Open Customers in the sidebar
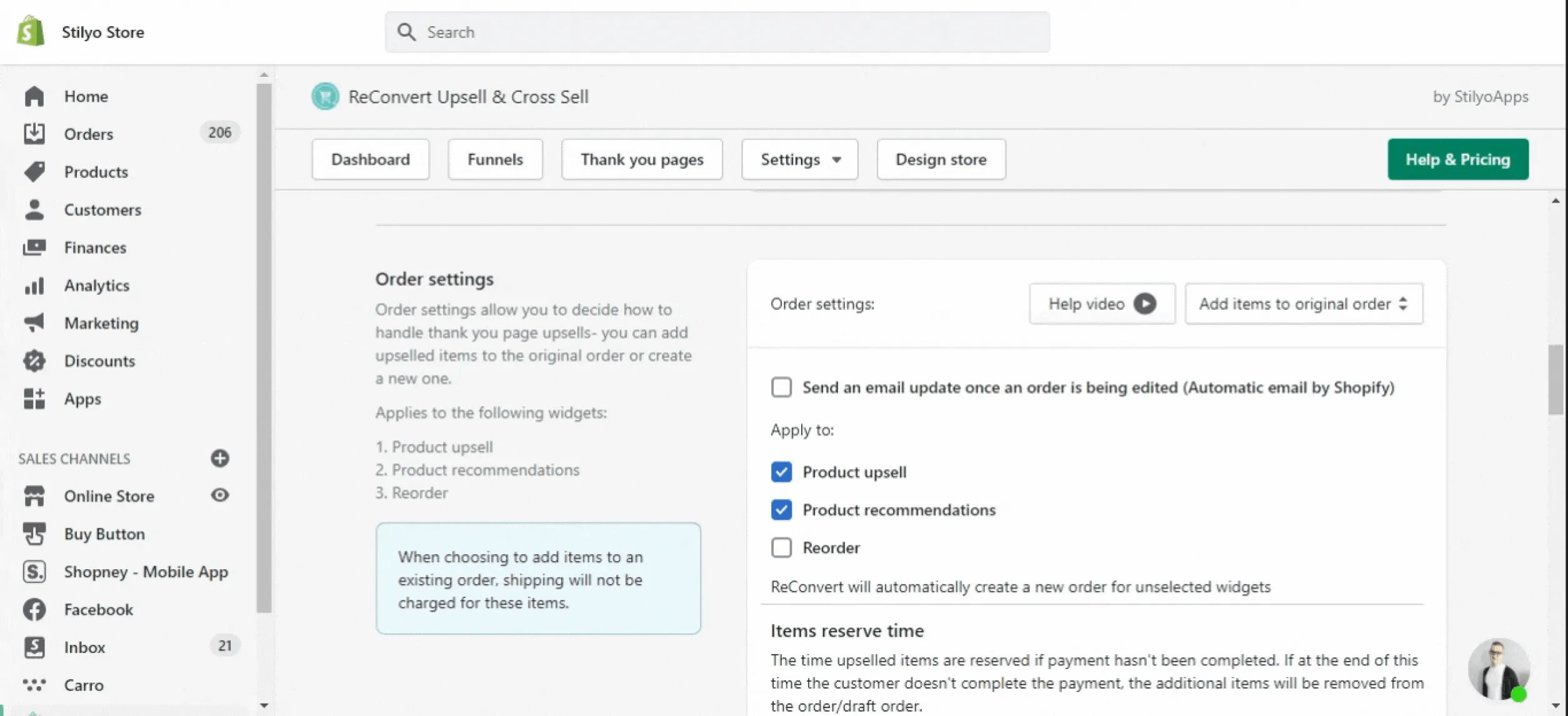The image size is (1568, 716). (x=102, y=209)
